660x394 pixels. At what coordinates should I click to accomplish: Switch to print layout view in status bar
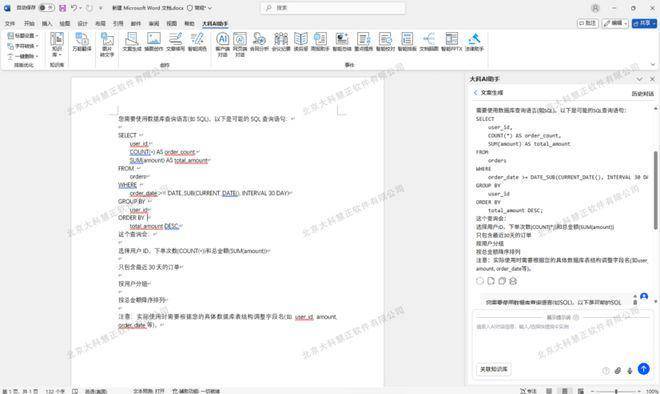[564, 391]
